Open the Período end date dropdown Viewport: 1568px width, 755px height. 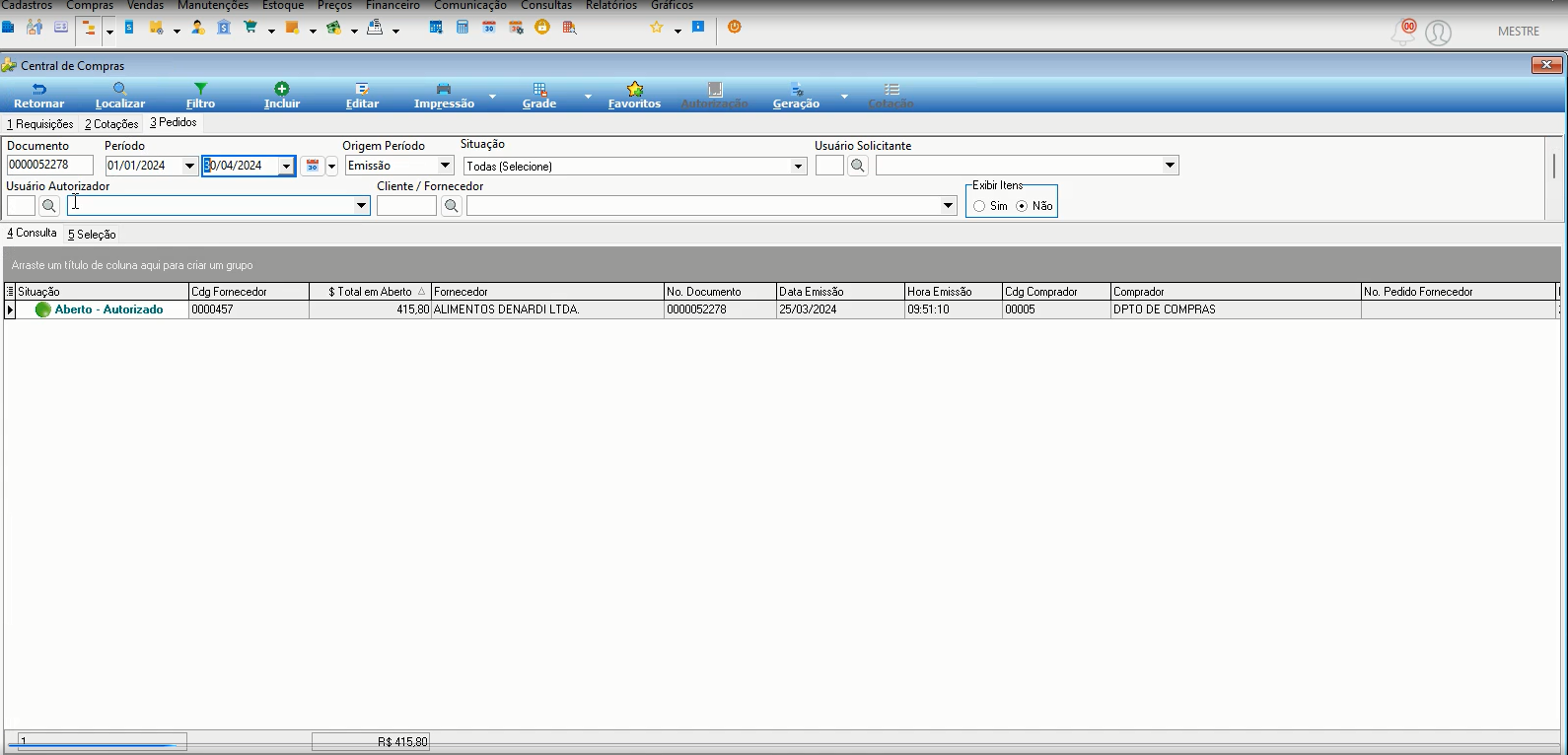pos(286,166)
